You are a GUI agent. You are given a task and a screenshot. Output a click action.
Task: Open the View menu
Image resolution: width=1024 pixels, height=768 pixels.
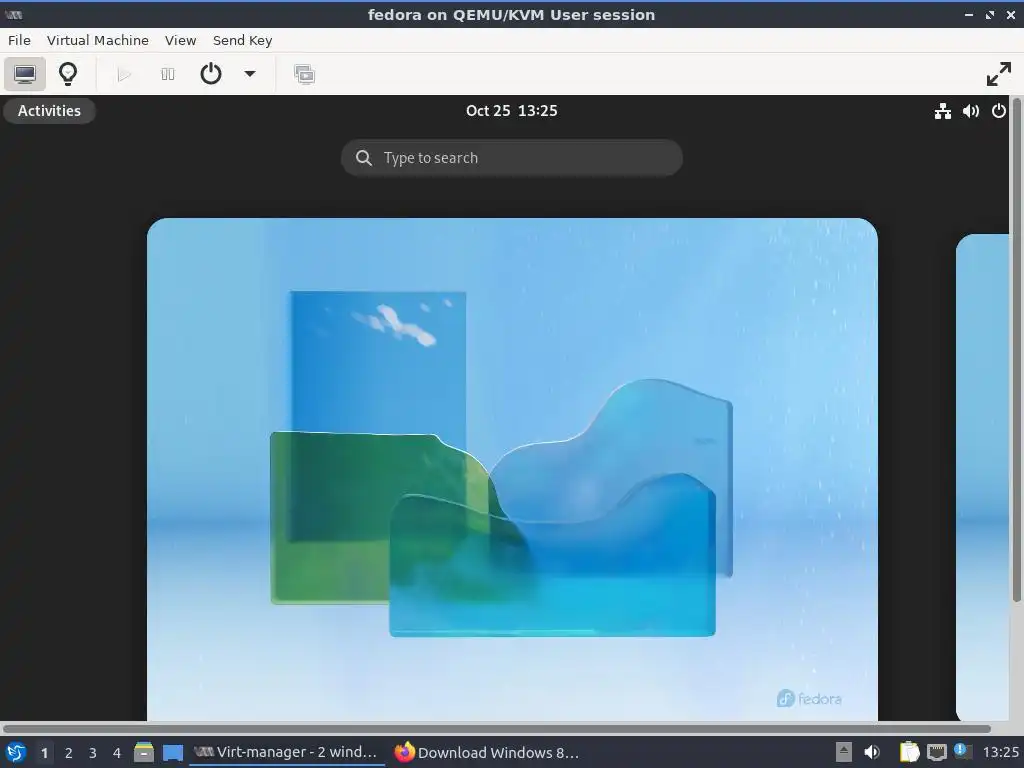point(180,40)
